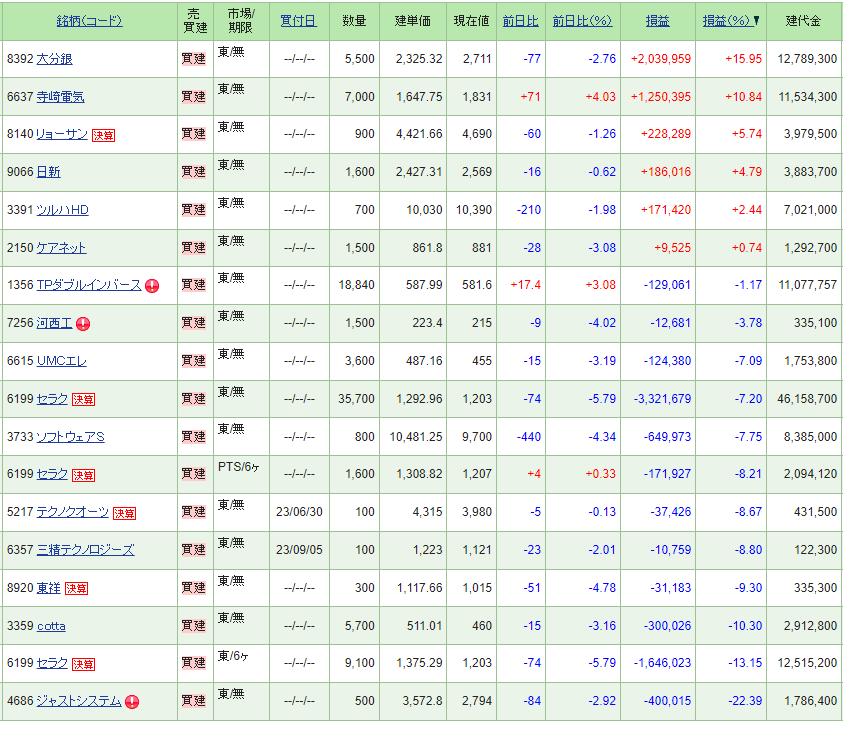The width and height of the screenshot is (843, 729).
Task: Select the percentage +15.95
Action: coord(744,59)
